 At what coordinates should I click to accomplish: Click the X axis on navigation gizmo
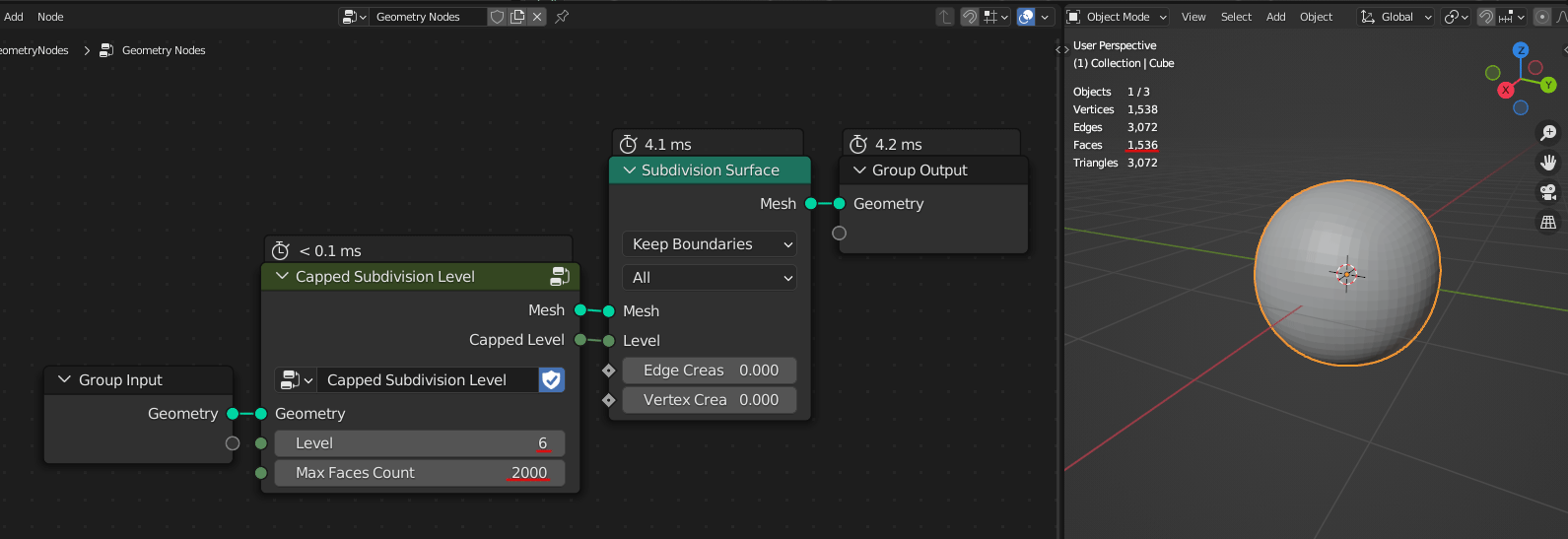[1505, 90]
